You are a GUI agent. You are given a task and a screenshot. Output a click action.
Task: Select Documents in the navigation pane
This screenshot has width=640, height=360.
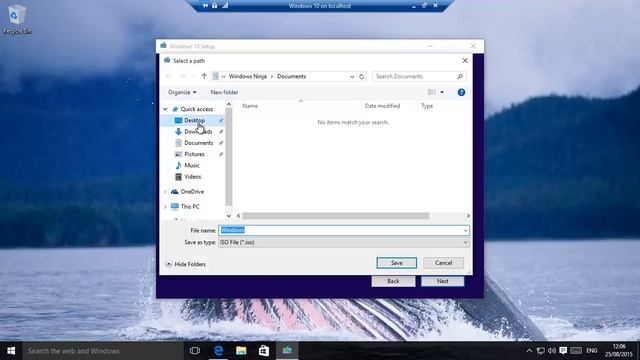(x=198, y=143)
